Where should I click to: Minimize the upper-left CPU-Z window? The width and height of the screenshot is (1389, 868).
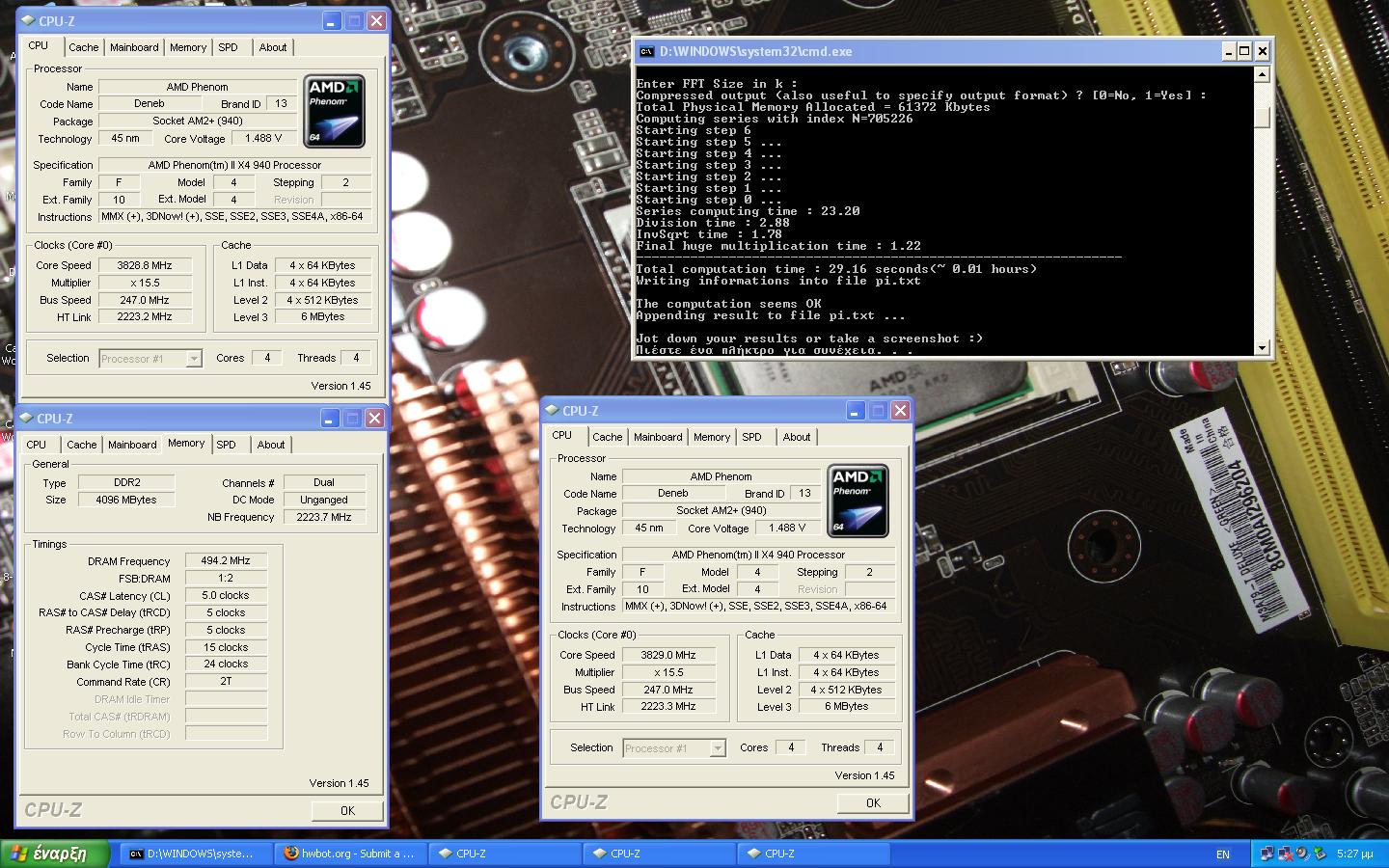click(332, 20)
